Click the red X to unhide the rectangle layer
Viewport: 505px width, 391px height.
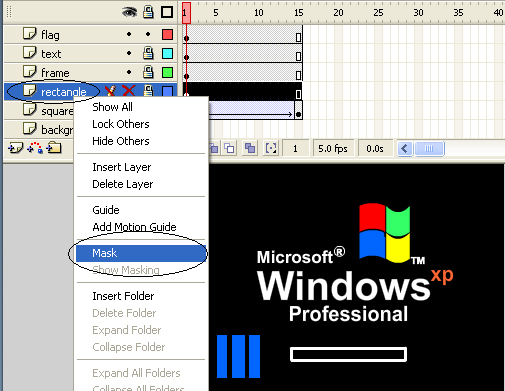click(129, 91)
